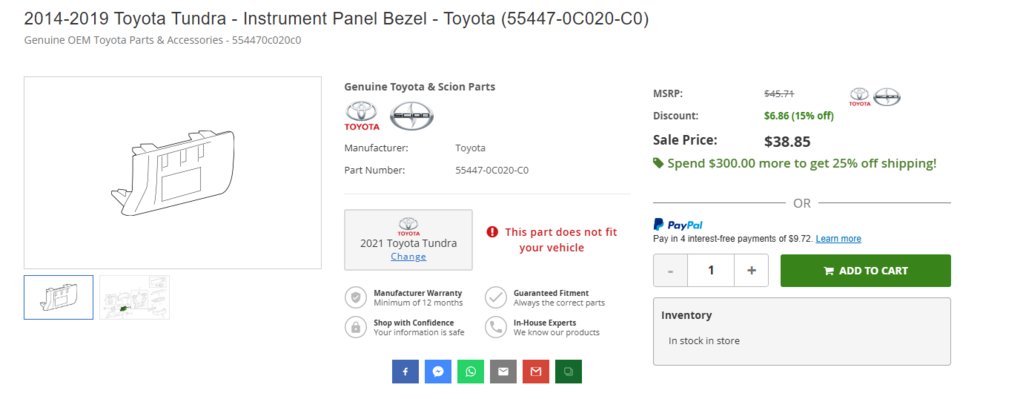This screenshot has width=1023, height=399.
Task: Share via the Messenger icon
Action: click(438, 372)
